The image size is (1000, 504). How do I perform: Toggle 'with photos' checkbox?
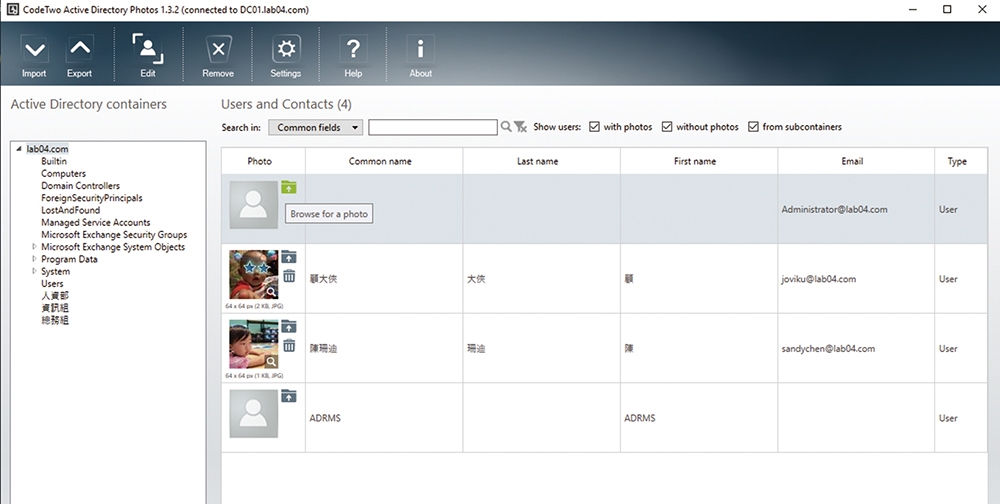594,127
